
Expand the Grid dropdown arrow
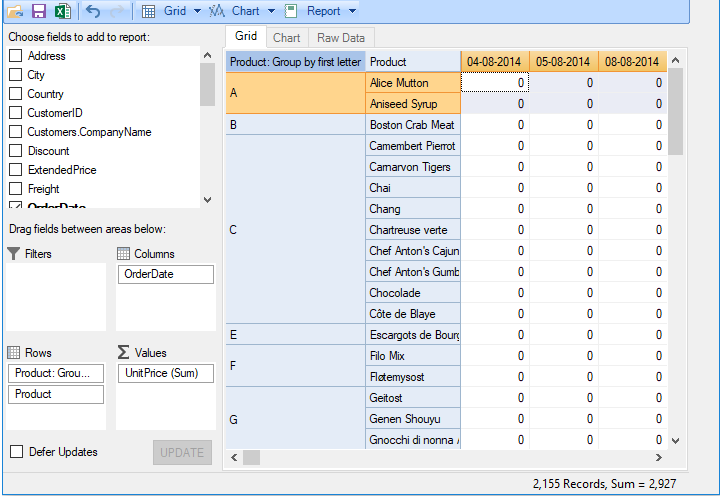point(196,12)
